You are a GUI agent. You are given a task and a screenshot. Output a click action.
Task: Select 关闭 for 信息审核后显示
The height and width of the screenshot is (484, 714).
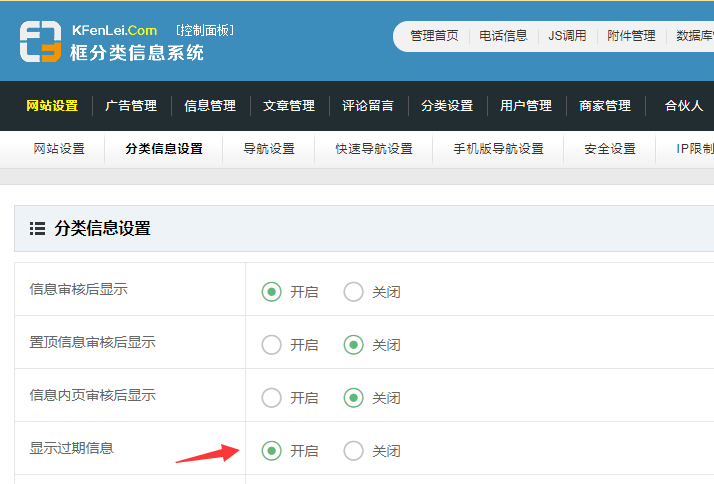click(353, 292)
